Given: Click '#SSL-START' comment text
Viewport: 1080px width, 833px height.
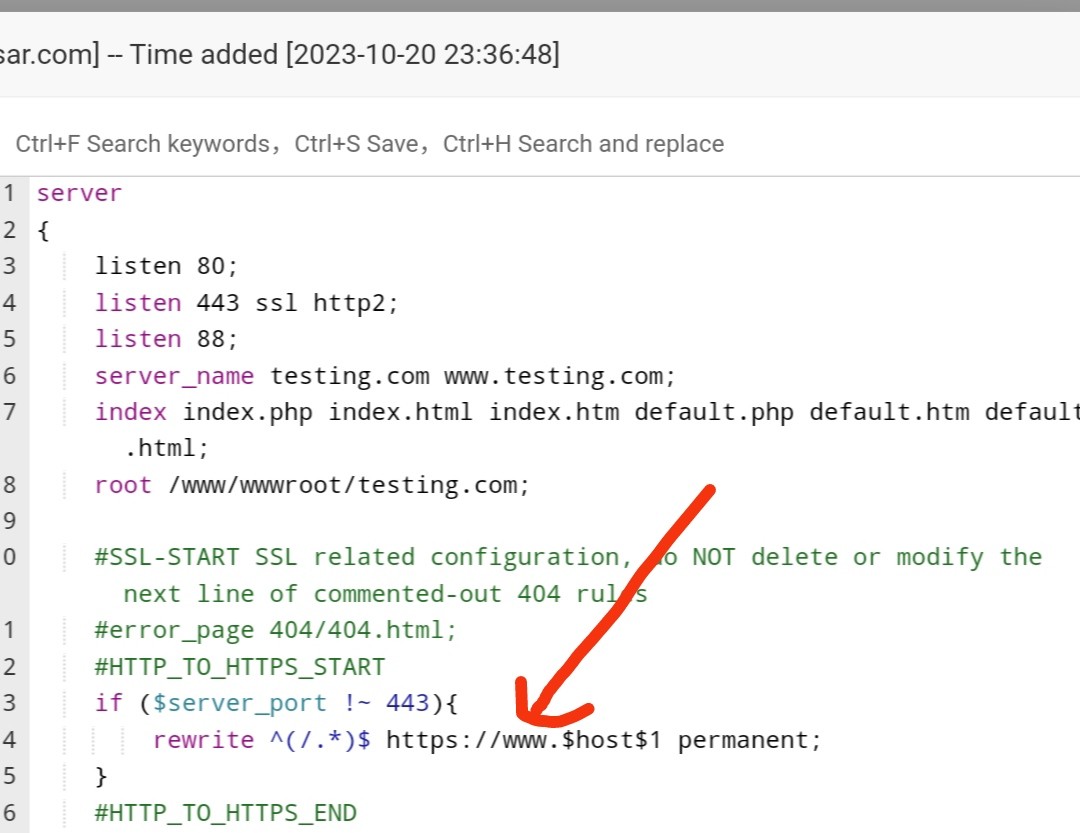Looking at the screenshot, I should (167, 557).
